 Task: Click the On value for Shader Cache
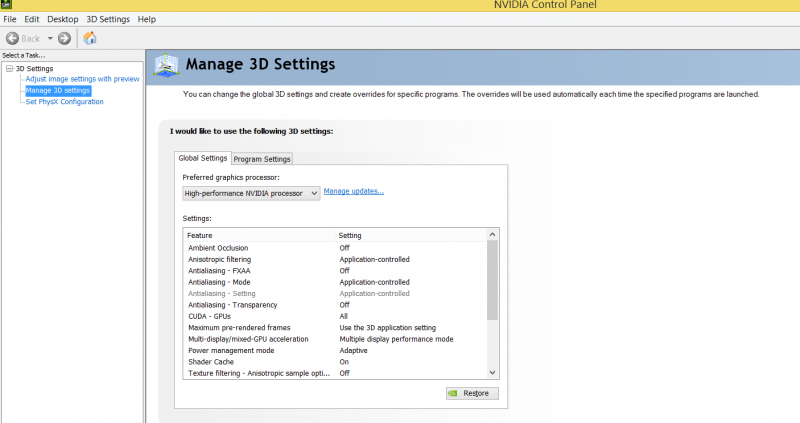pyautogui.click(x=344, y=362)
